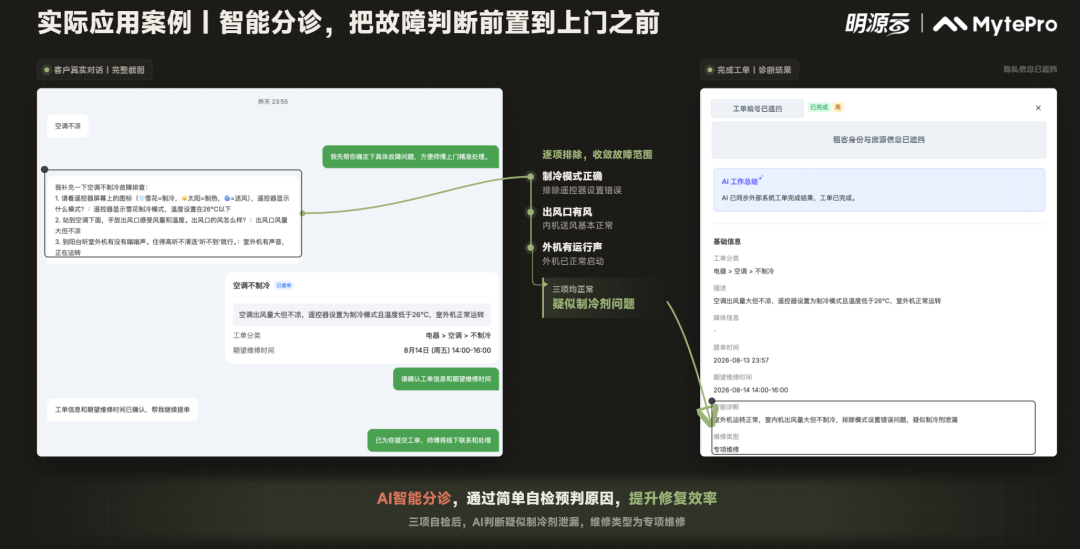Select the 制冷模式正确 timeline node
1080x549 pixels.
tap(530, 177)
